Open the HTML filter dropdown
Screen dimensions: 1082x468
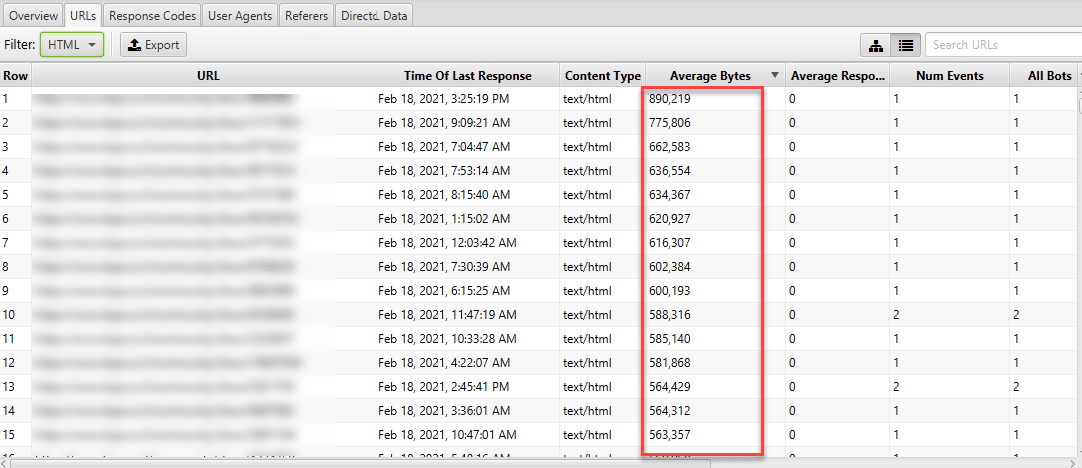(72, 45)
